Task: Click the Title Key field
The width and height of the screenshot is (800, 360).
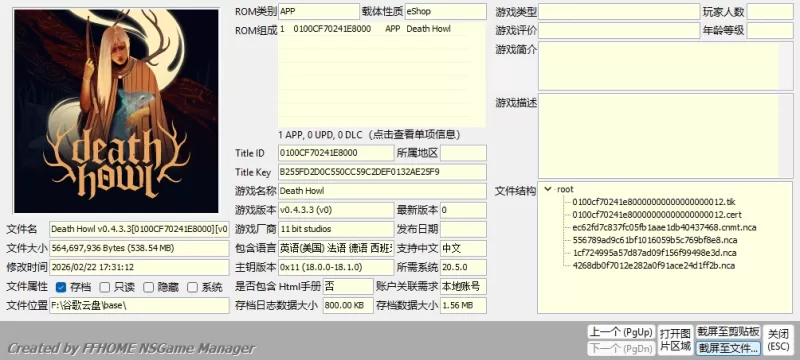Action: click(x=382, y=172)
